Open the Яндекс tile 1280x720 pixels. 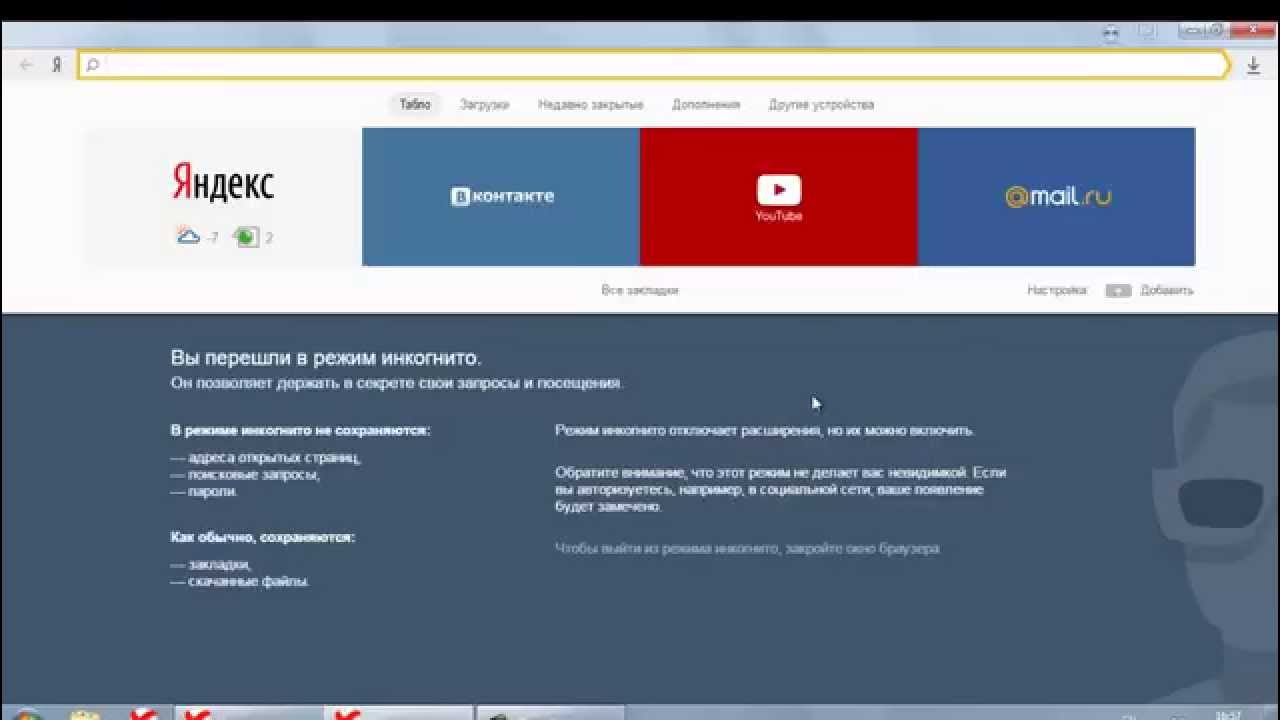pyautogui.click(x=223, y=197)
